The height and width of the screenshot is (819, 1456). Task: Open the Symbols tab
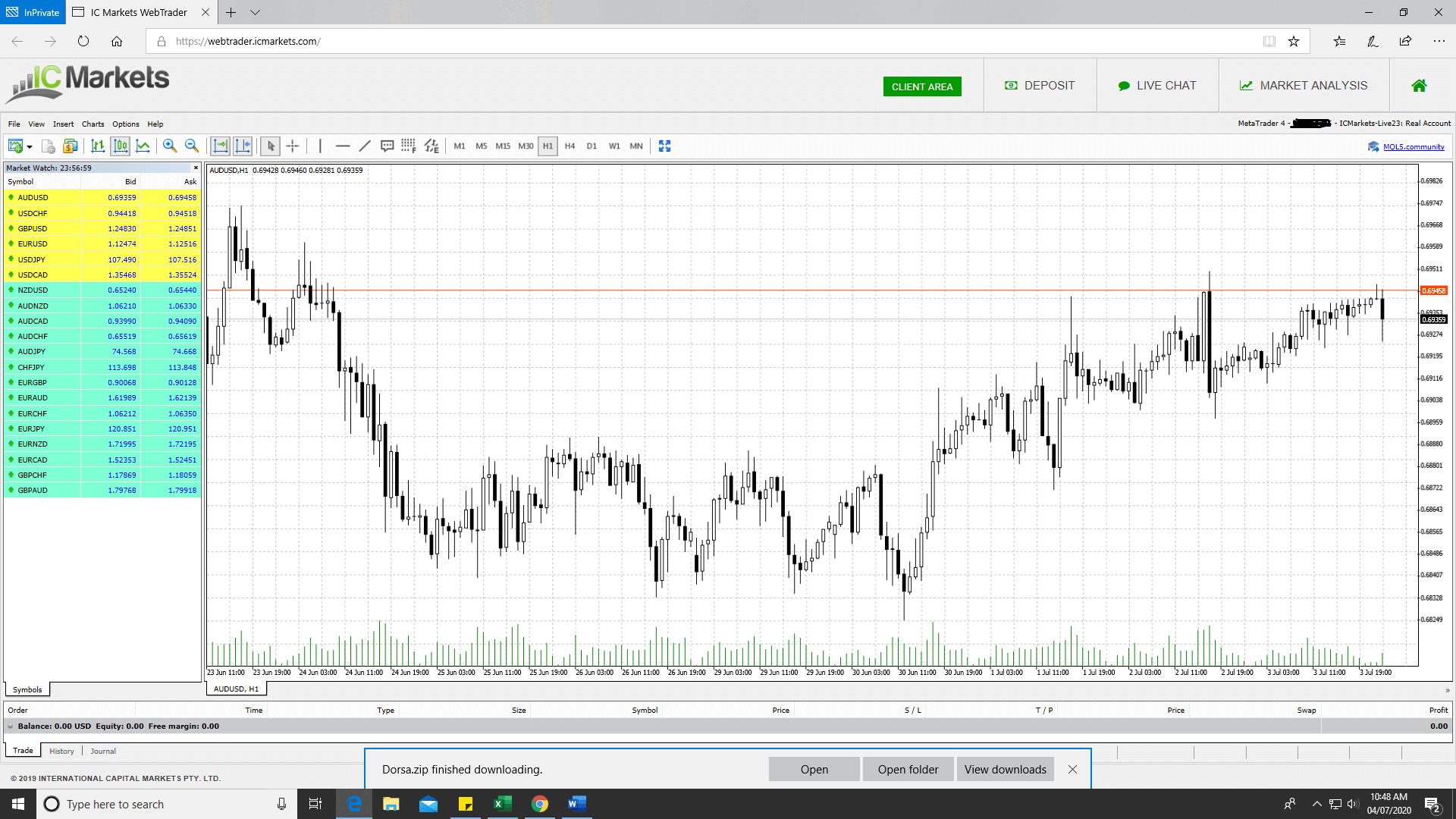[x=27, y=689]
